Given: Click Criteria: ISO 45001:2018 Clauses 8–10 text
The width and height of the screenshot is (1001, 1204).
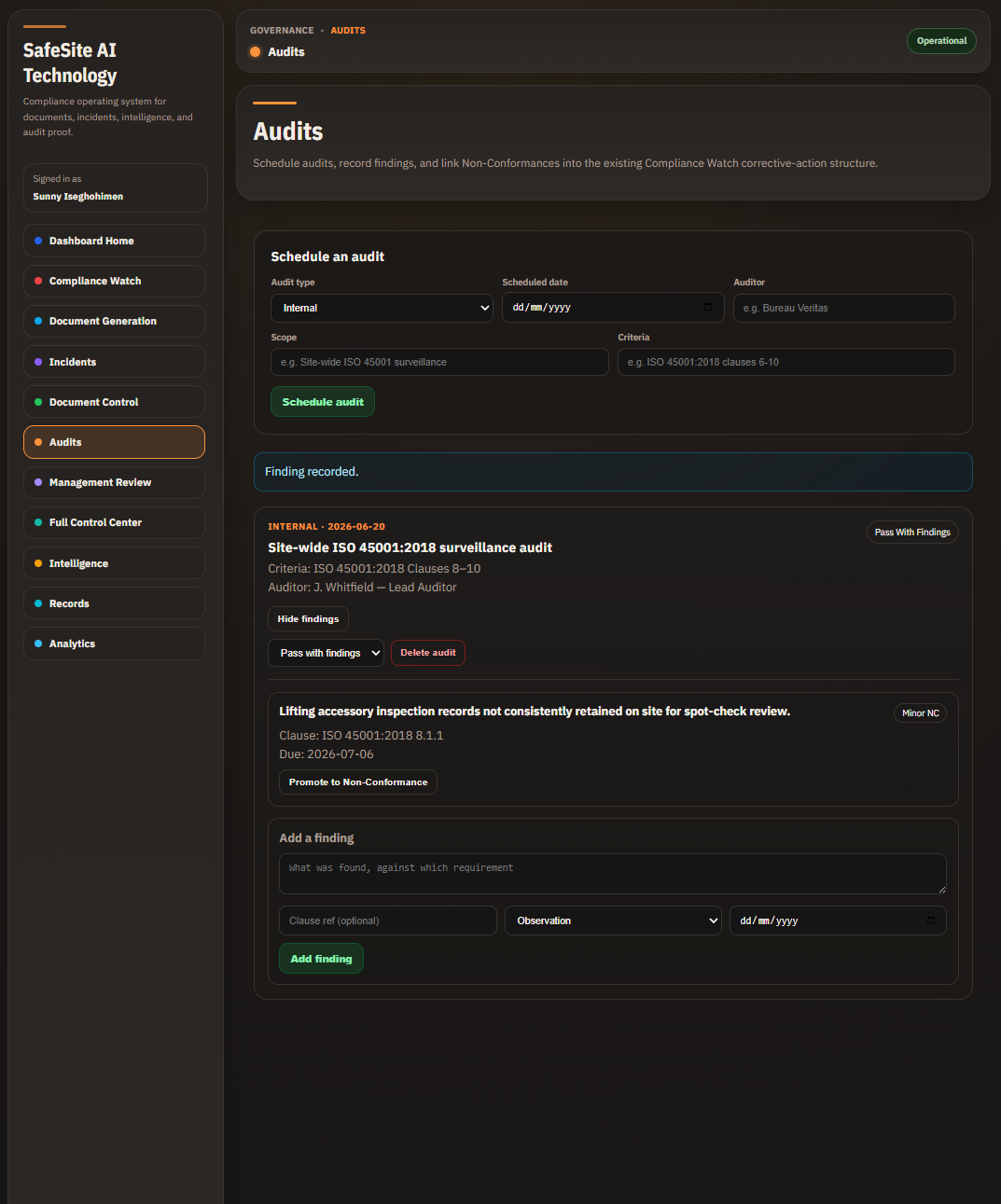Looking at the screenshot, I should pyautogui.click(x=374, y=569).
